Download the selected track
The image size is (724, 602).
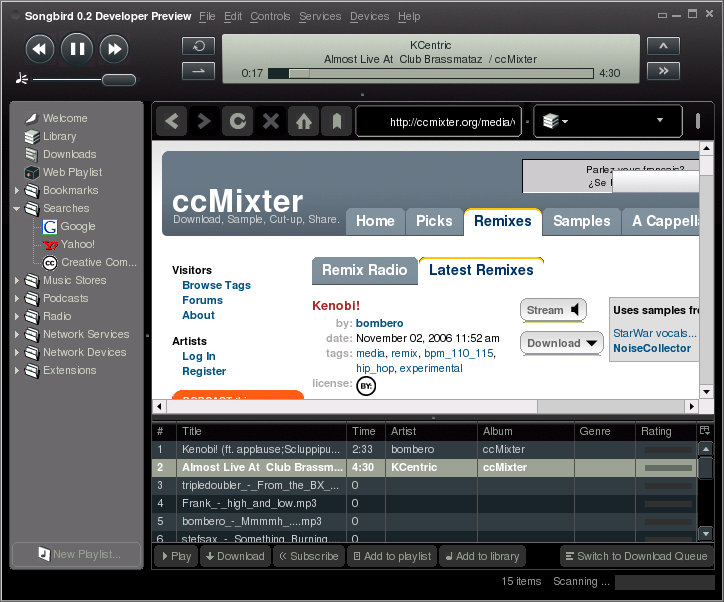point(235,556)
